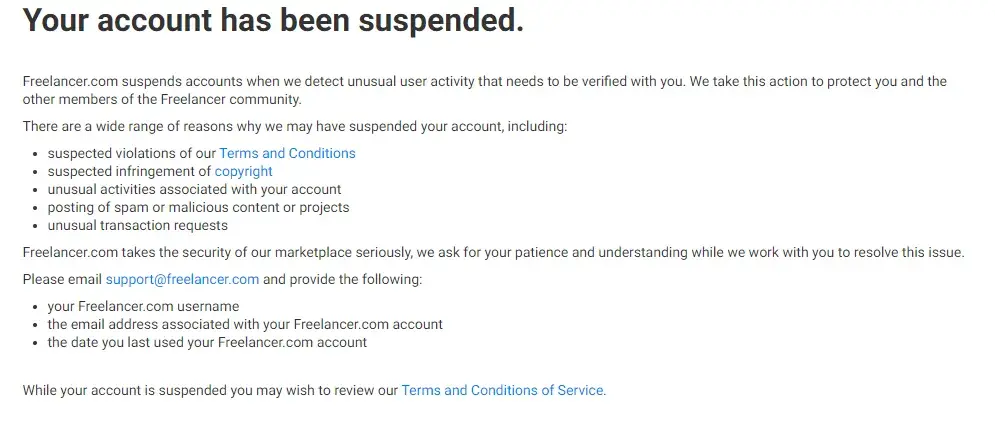The image size is (995, 426).
Task: Click the 'date you last used' bullet item
Action: [x=207, y=342]
